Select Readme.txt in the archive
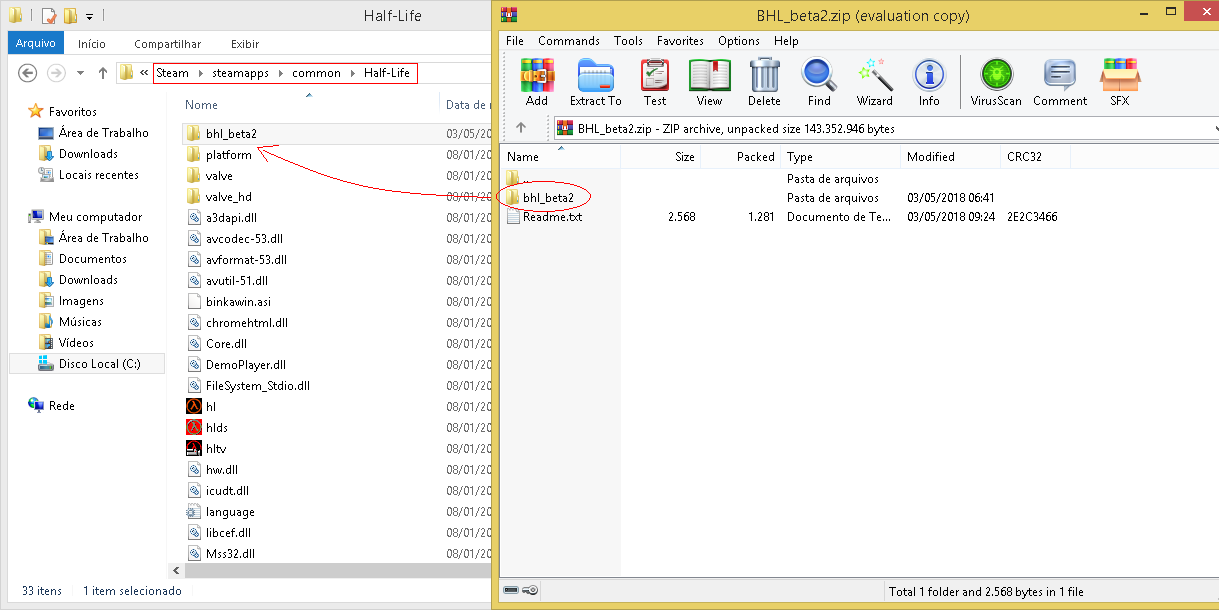1219x610 pixels. coord(544,217)
